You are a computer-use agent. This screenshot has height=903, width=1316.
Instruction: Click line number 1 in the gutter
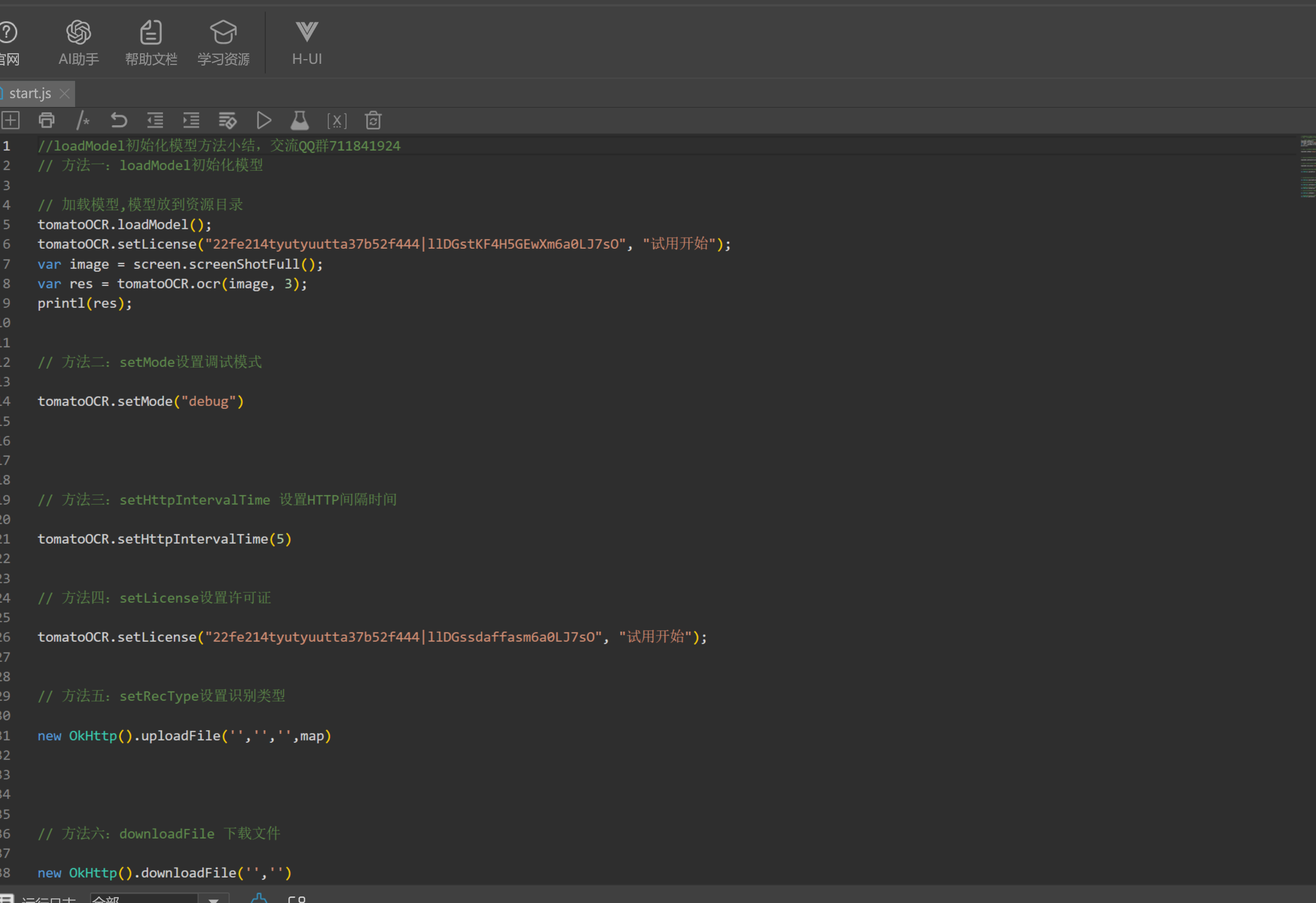(6, 146)
